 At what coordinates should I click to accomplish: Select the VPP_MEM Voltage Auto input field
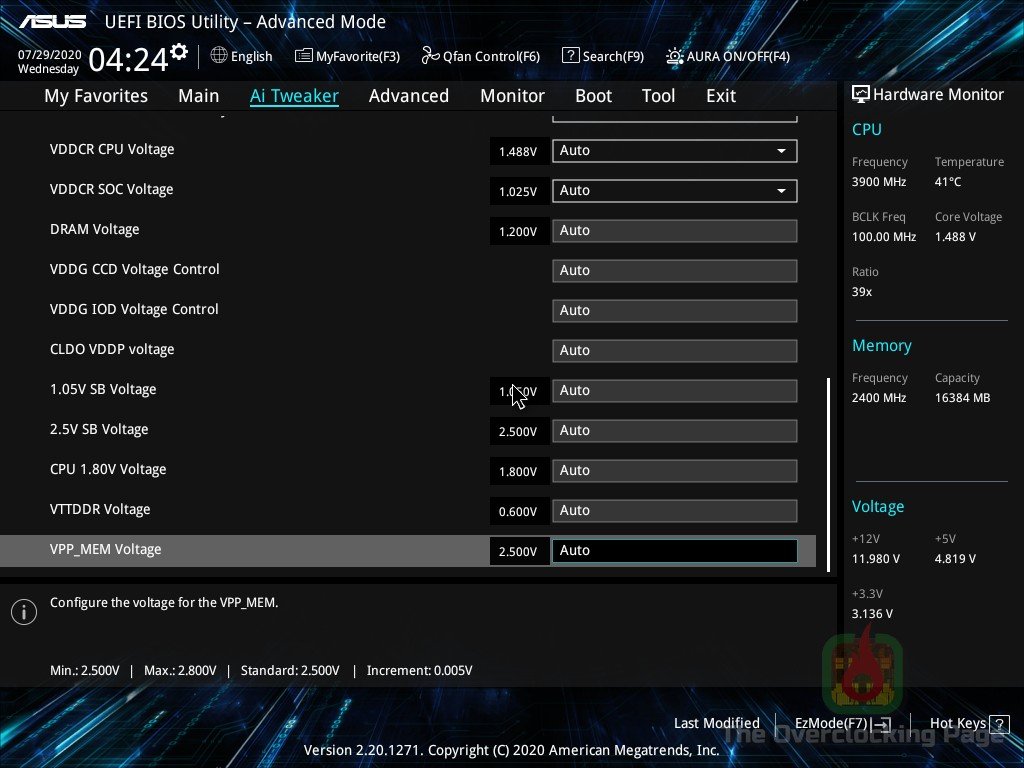coord(674,550)
